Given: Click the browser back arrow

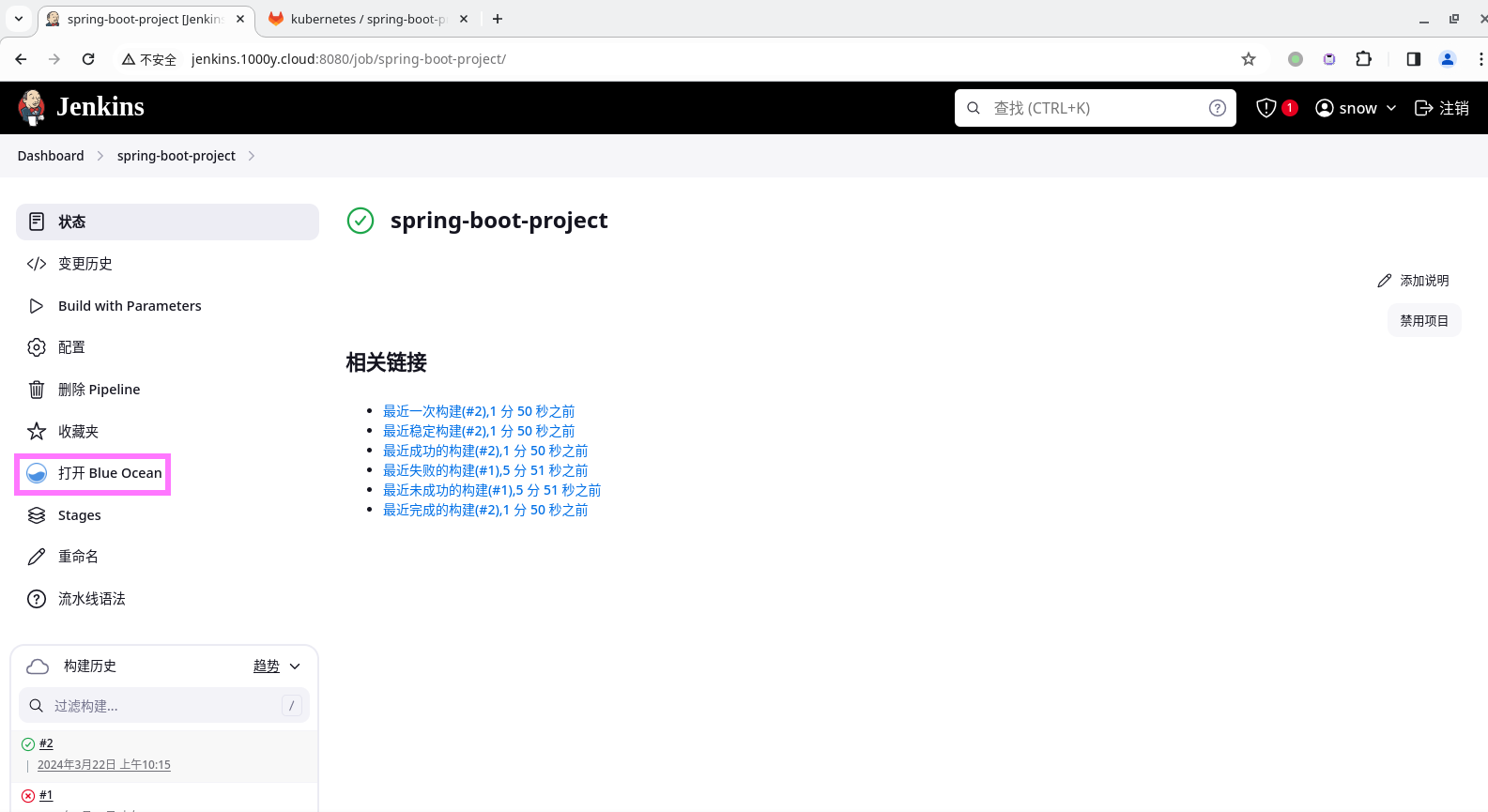Looking at the screenshot, I should coord(21,59).
